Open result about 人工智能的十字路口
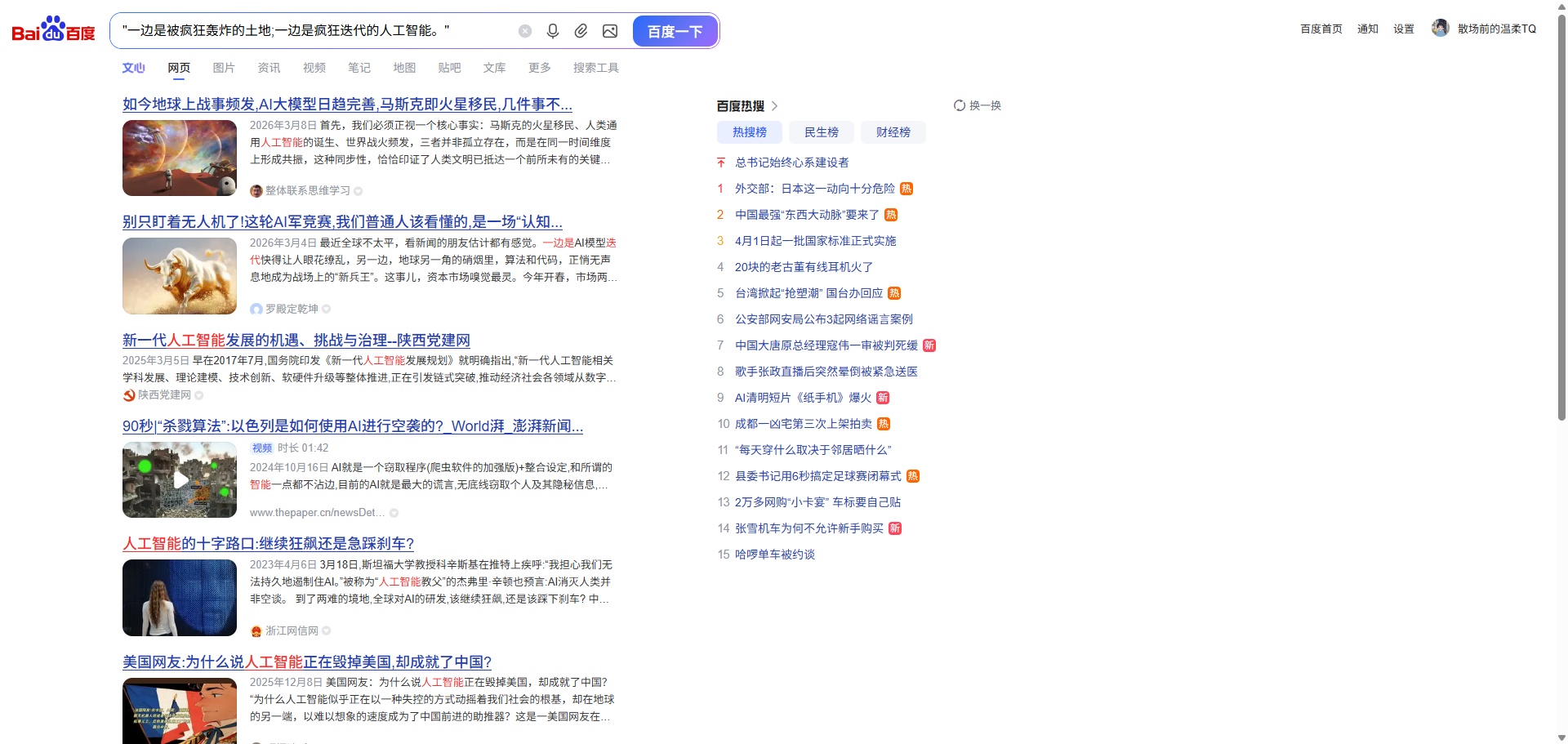Image resolution: width=1568 pixels, height=744 pixels. tap(268, 544)
